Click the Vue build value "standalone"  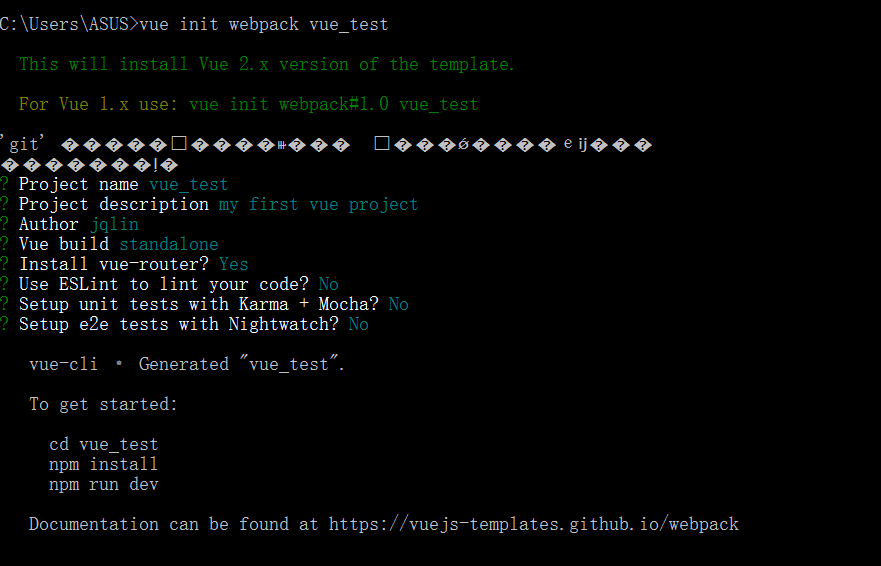click(x=168, y=244)
